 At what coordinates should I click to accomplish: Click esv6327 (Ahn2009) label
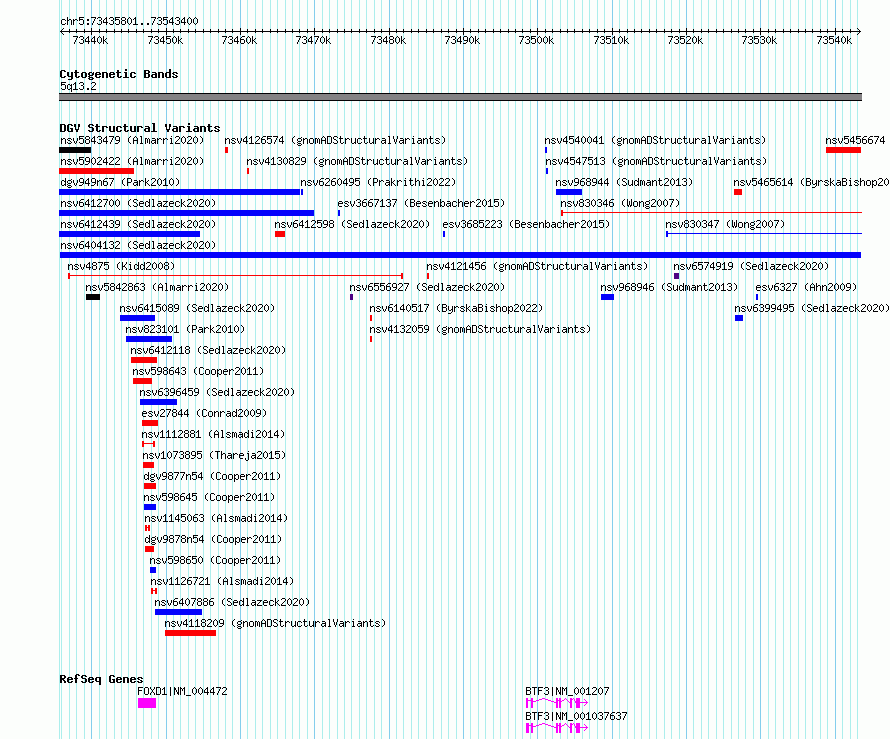coord(806,287)
